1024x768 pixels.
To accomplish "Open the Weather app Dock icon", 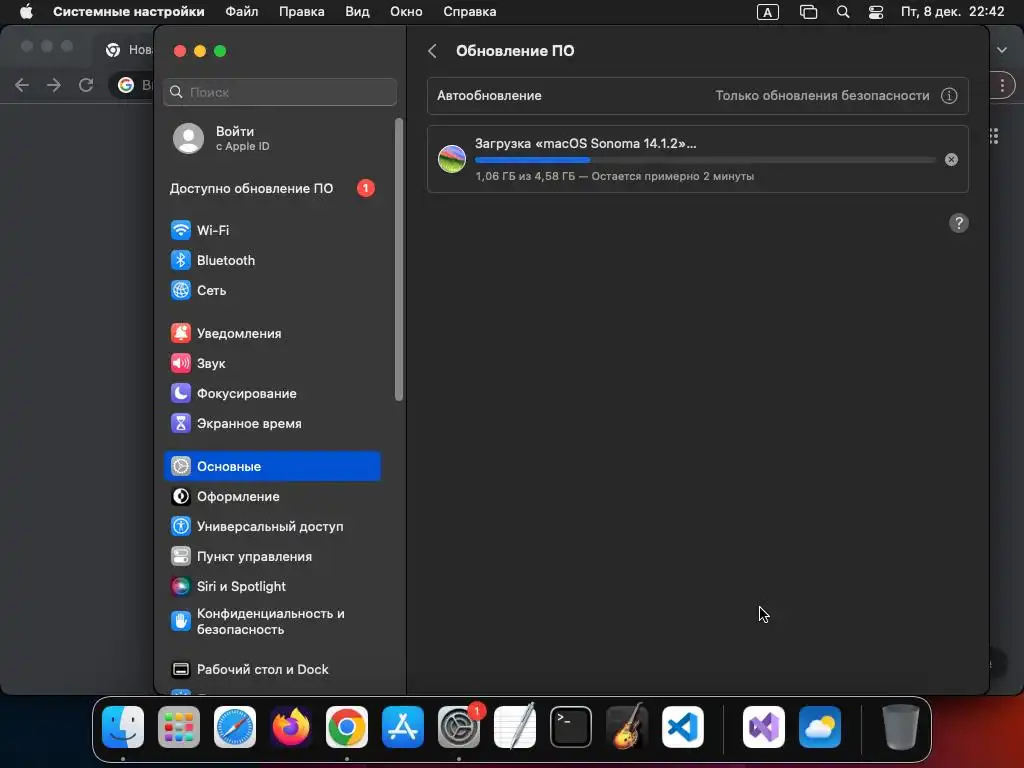I will pos(820,727).
